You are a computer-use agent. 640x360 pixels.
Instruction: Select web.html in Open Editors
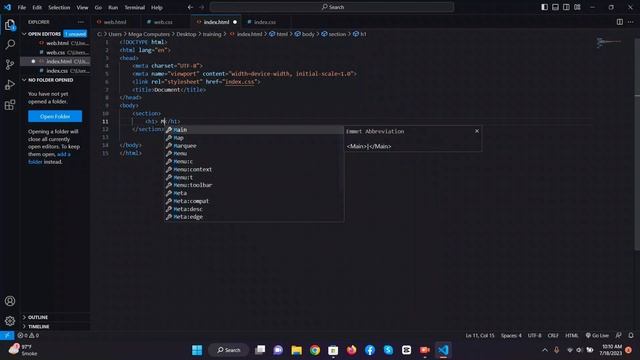(x=55, y=43)
